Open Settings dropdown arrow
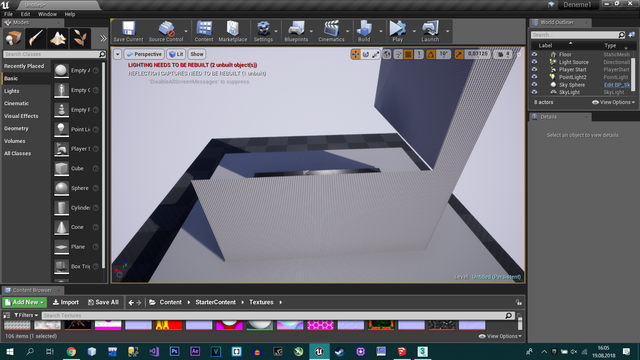The width and height of the screenshot is (640, 360). click(x=276, y=31)
